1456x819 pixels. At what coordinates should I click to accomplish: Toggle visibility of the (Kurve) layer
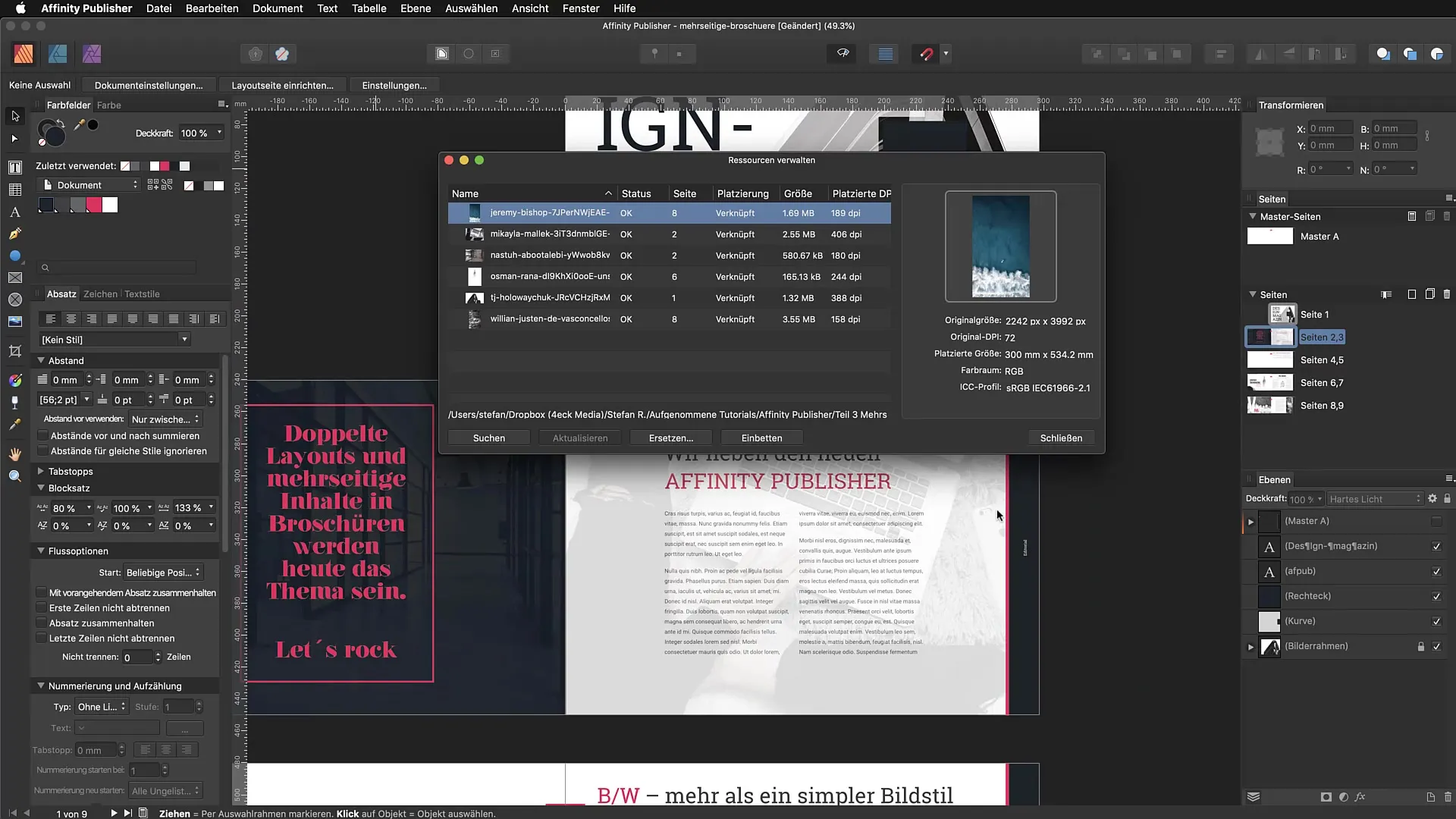[1436, 621]
